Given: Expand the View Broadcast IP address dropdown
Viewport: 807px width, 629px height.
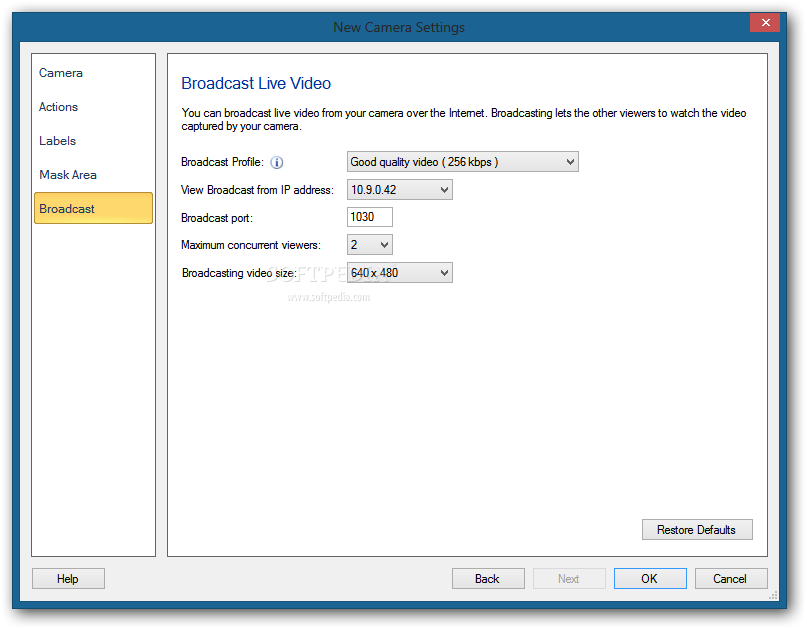Looking at the screenshot, I should [x=400, y=190].
